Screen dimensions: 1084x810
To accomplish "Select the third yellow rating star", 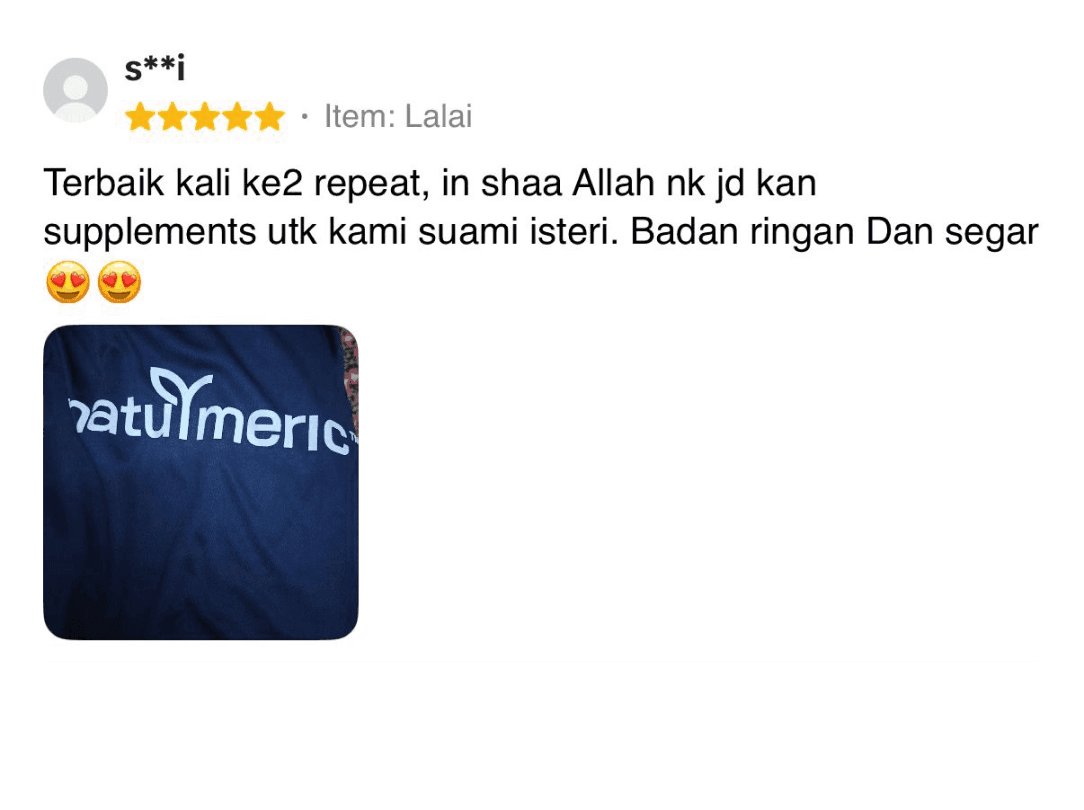I will pyautogui.click(x=205, y=117).
